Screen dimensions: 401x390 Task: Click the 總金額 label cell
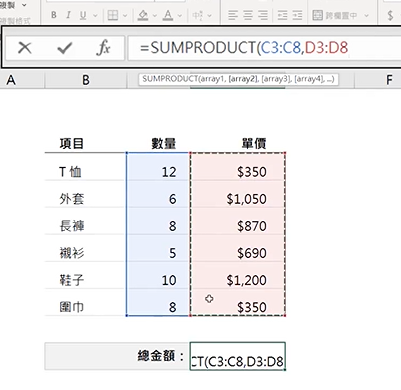point(117,356)
